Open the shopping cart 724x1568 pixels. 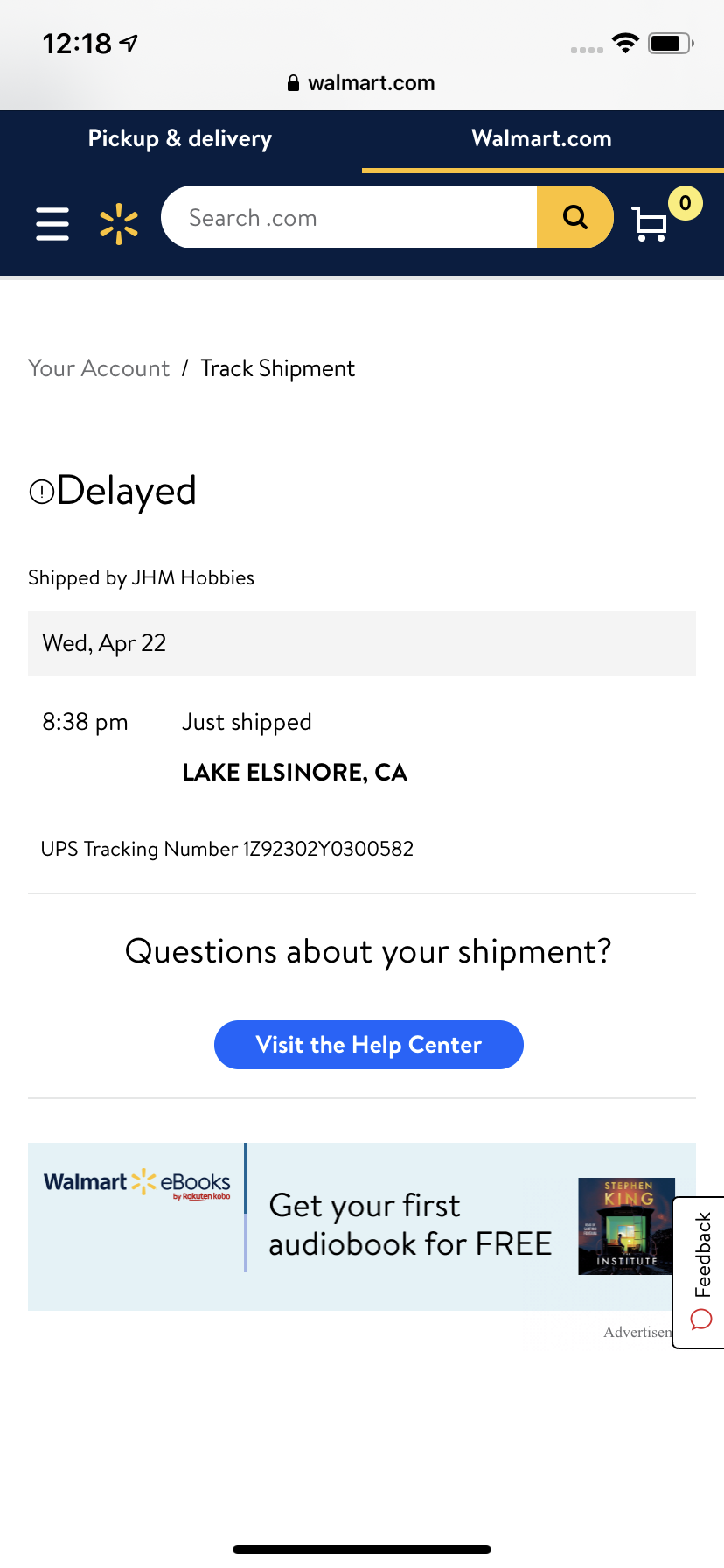click(x=650, y=224)
